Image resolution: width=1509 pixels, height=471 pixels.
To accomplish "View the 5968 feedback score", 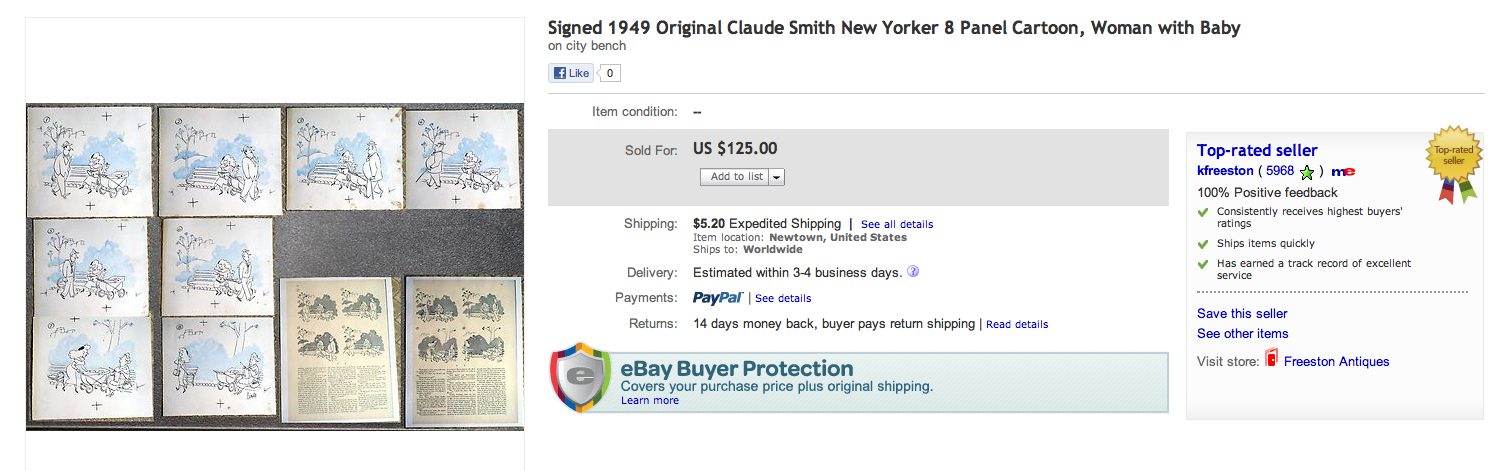I will (1280, 171).
